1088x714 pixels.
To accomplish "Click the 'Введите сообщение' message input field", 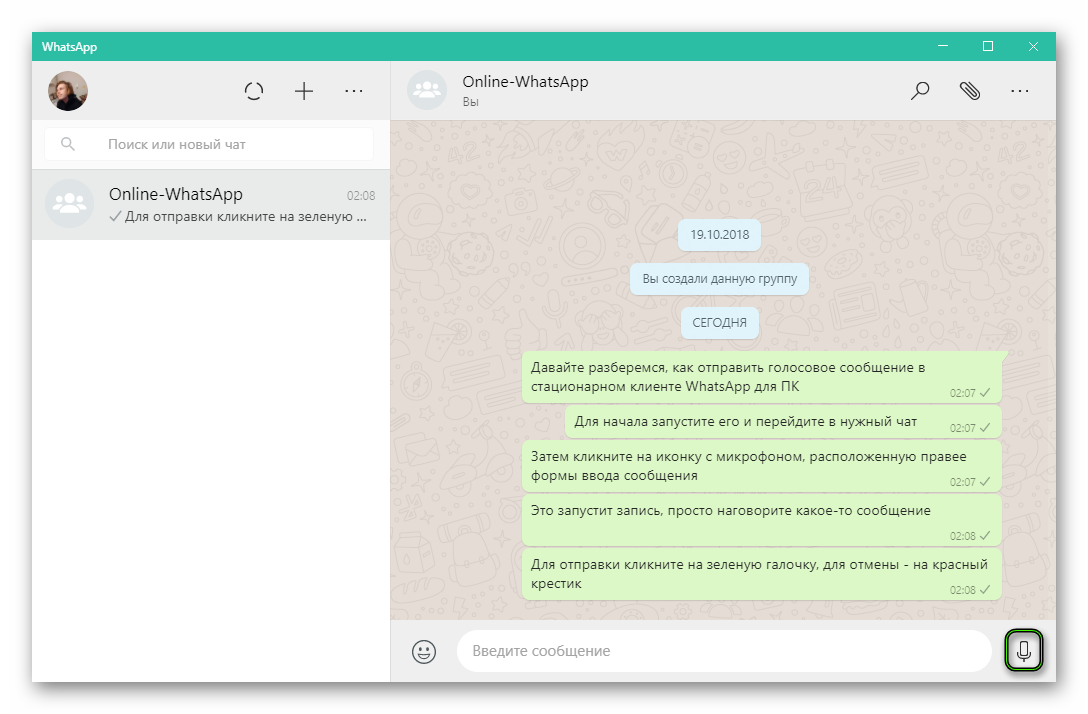I will [724, 651].
